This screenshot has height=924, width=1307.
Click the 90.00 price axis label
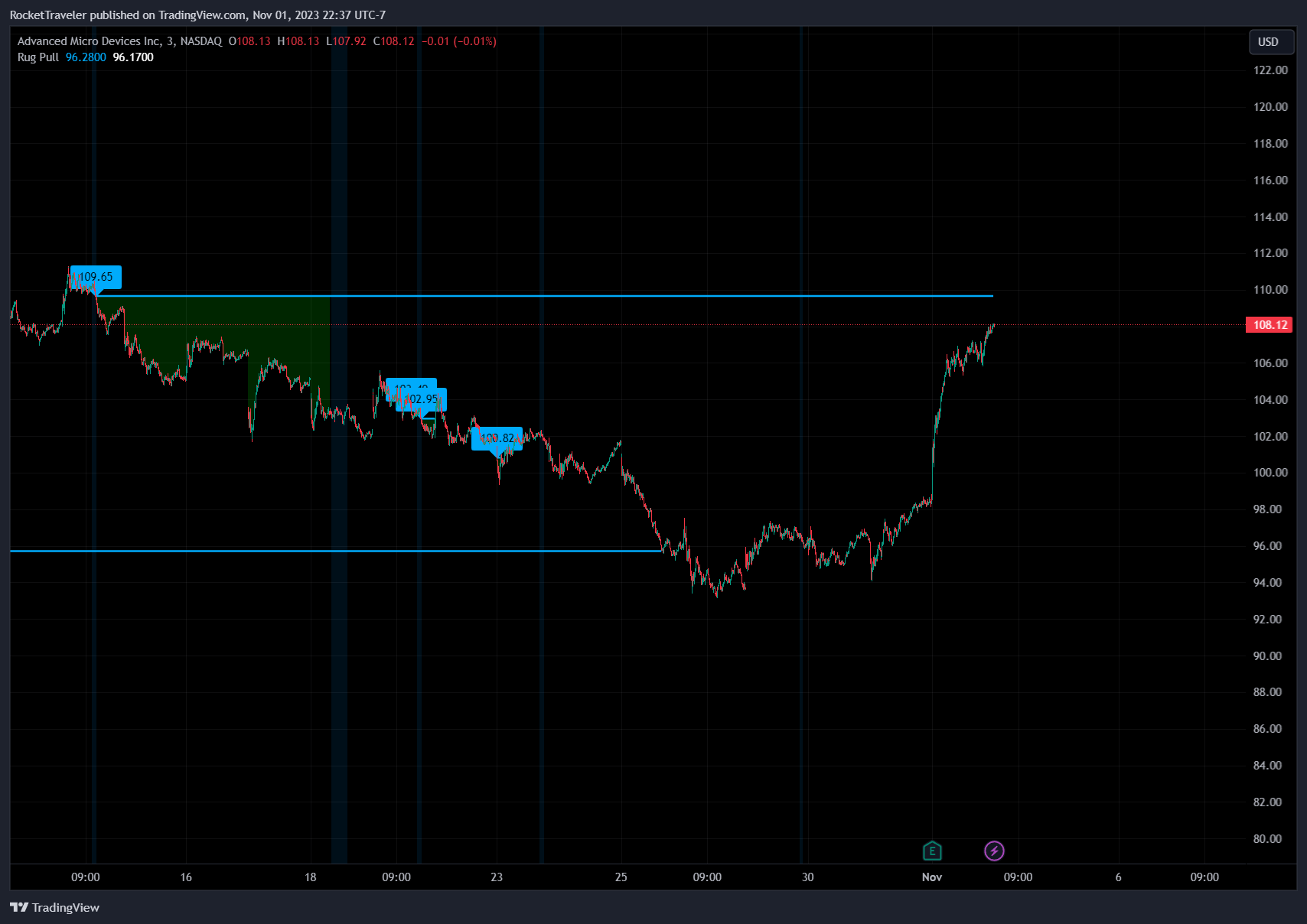1268,656
